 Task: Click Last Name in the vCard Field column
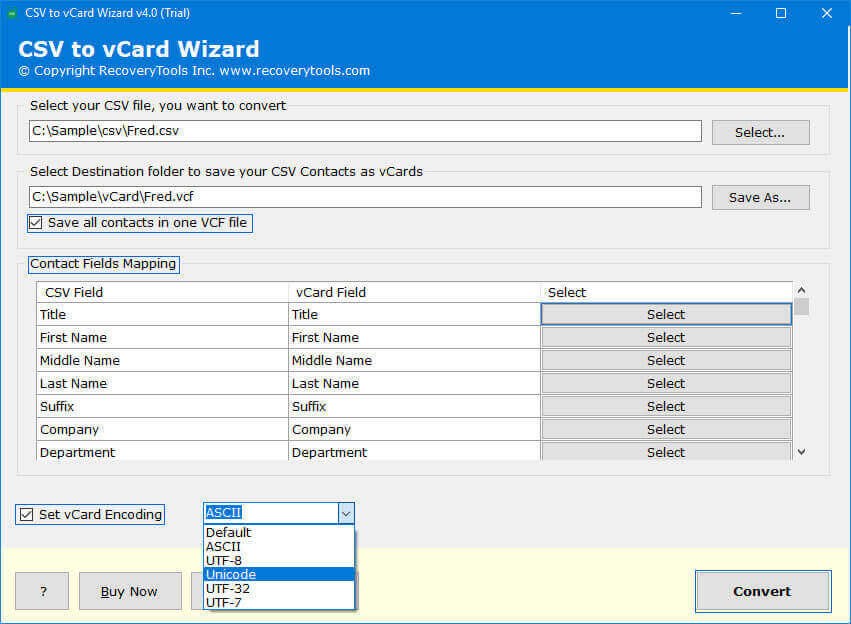pos(414,384)
